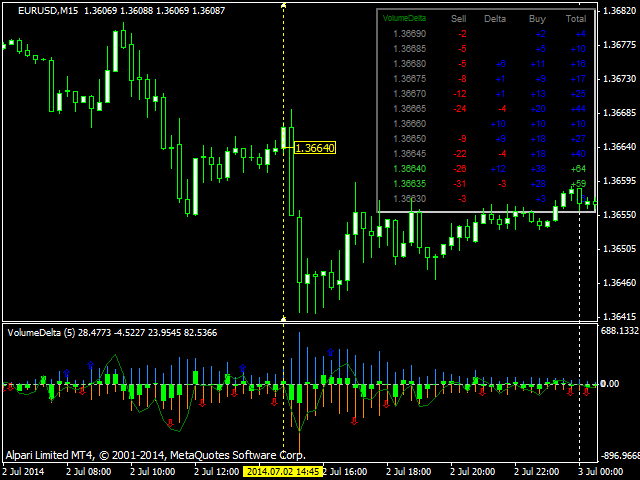This screenshot has width=640, height=480.
Task: Click the Total column header
Action: point(576,19)
